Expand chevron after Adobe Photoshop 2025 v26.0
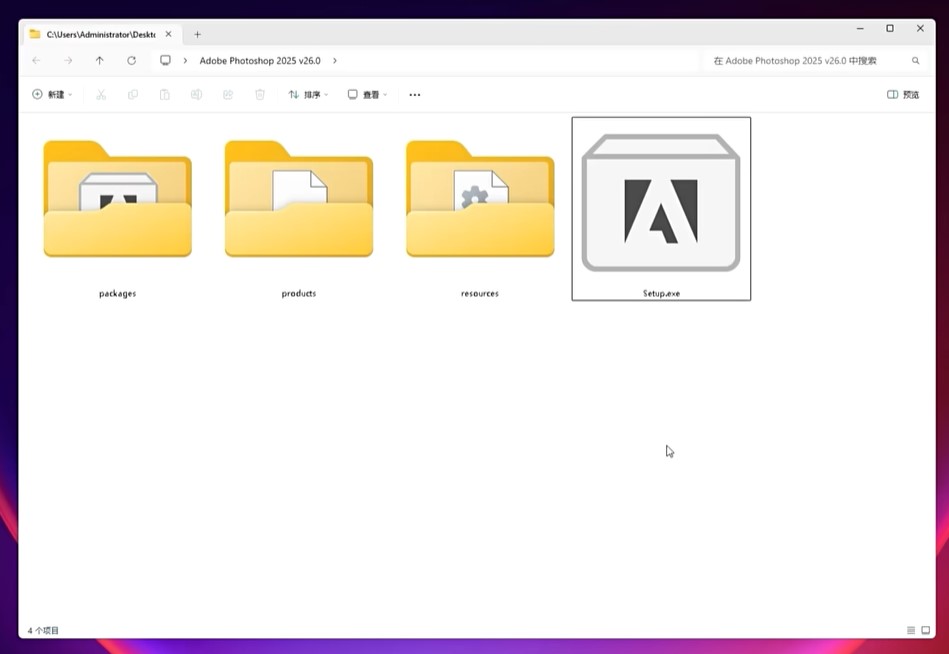Screen dimensions: 949x654 pyautogui.click(x=335, y=60)
